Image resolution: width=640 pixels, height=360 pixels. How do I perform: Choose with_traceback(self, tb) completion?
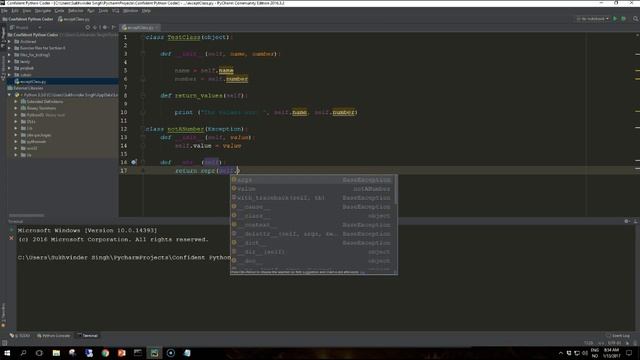pyautogui.click(x=312, y=198)
